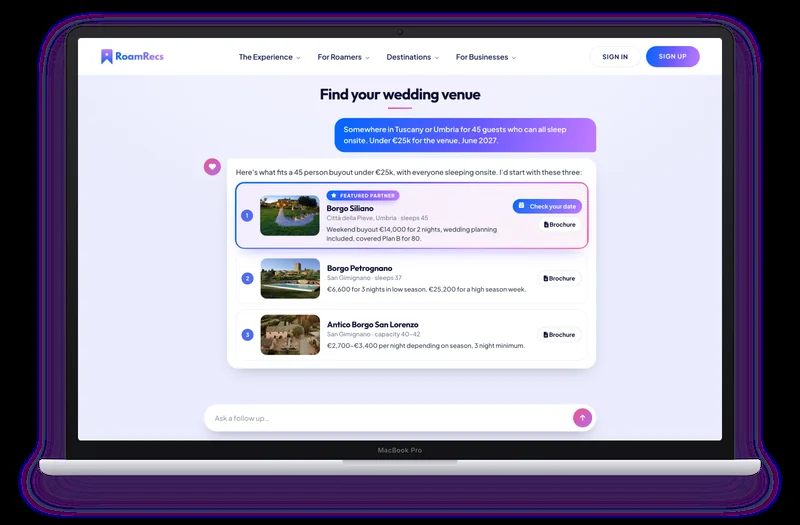This screenshot has width=800, height=525.
Task: Click the Antico Borgo San Lorenzo title
Action: point(372,324)
